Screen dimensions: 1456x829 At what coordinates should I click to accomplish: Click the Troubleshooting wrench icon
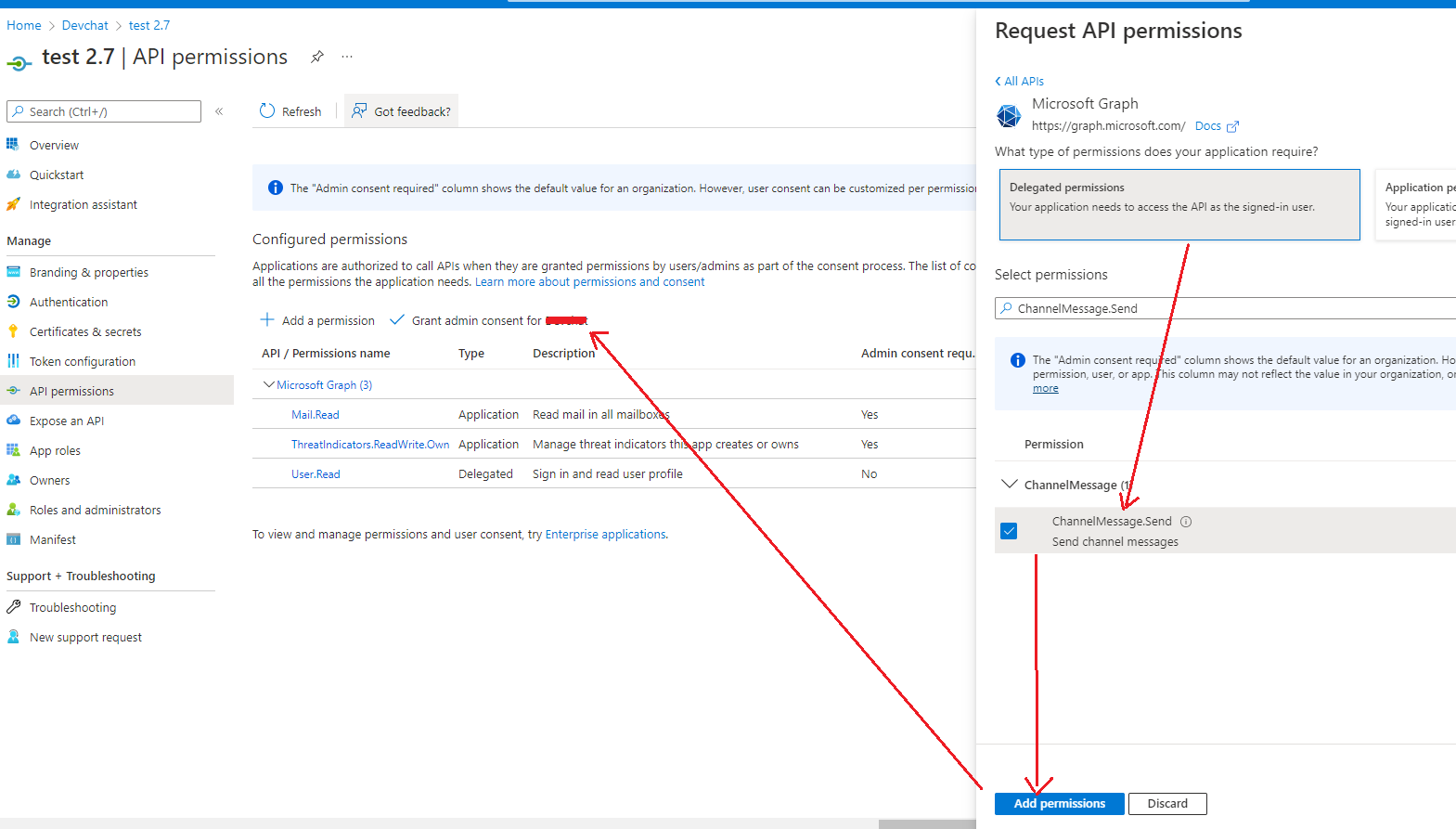13,607
